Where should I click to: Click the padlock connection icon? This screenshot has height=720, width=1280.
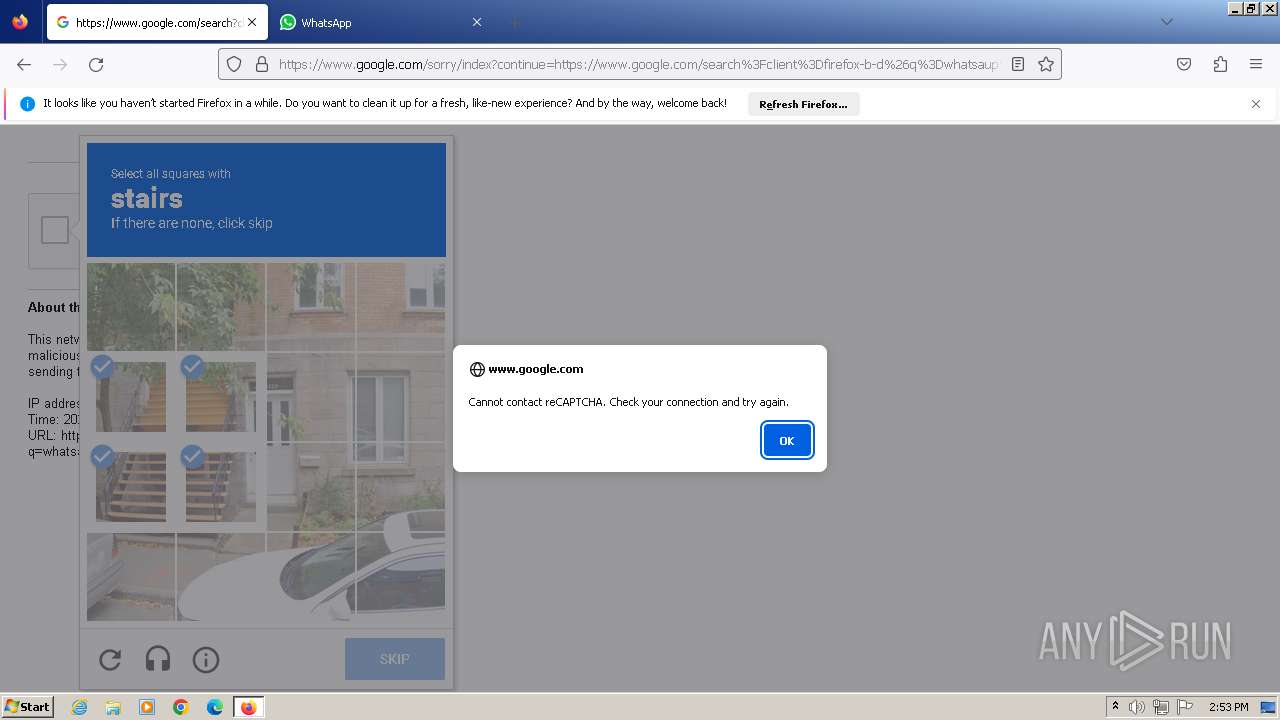coord(262,64)
